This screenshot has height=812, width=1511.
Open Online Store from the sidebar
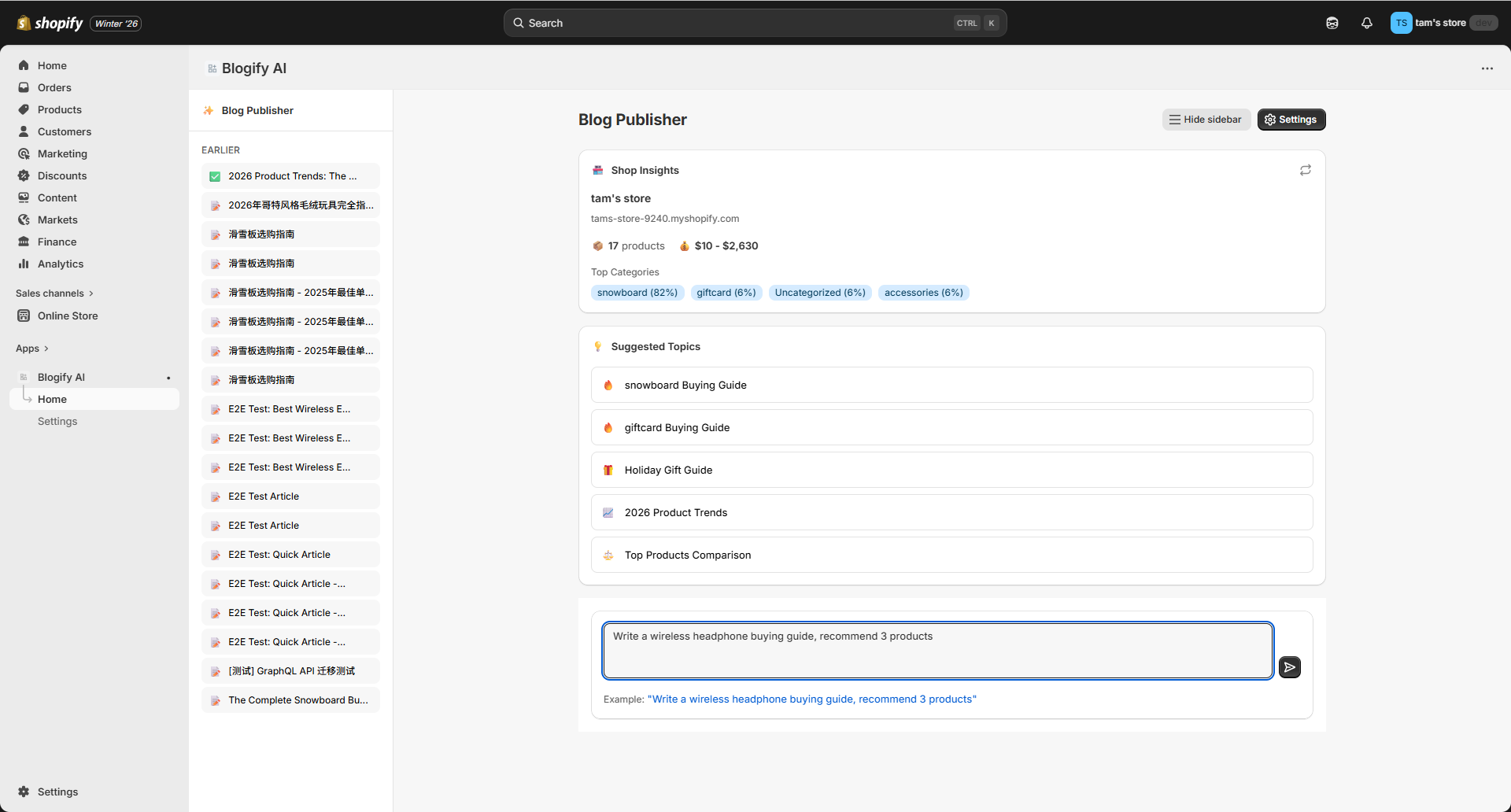(68, 316)
